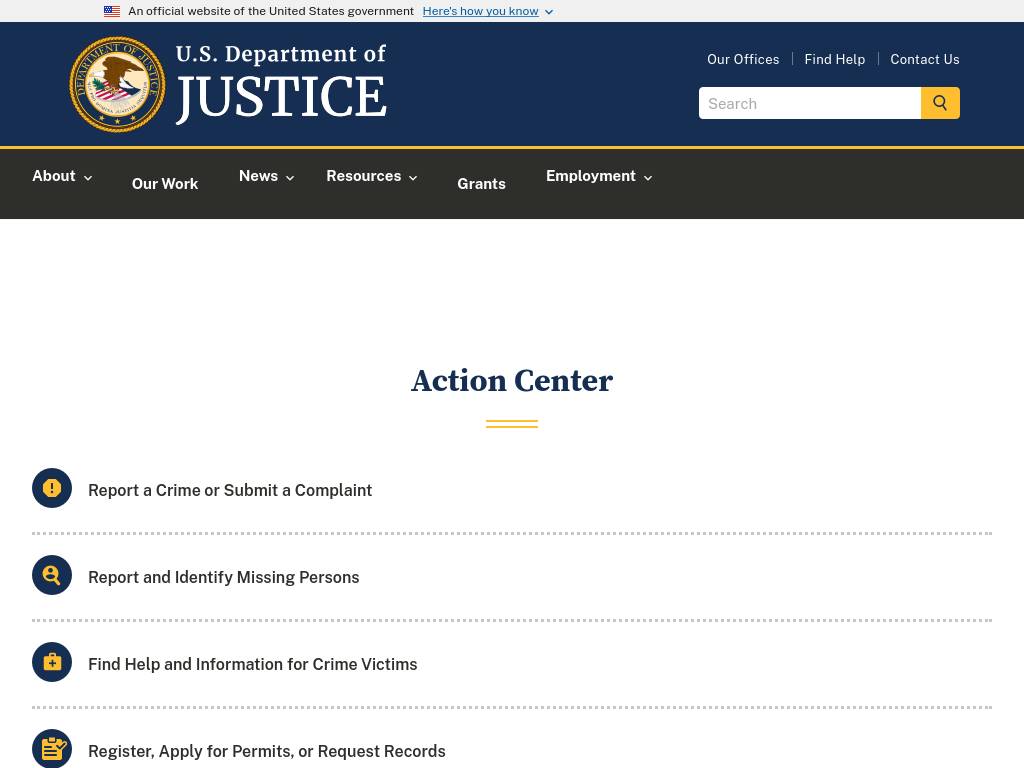Expand the Here's how you know chevron
The width and height of the screenshot is (1024, 768).
coord(549,12)
